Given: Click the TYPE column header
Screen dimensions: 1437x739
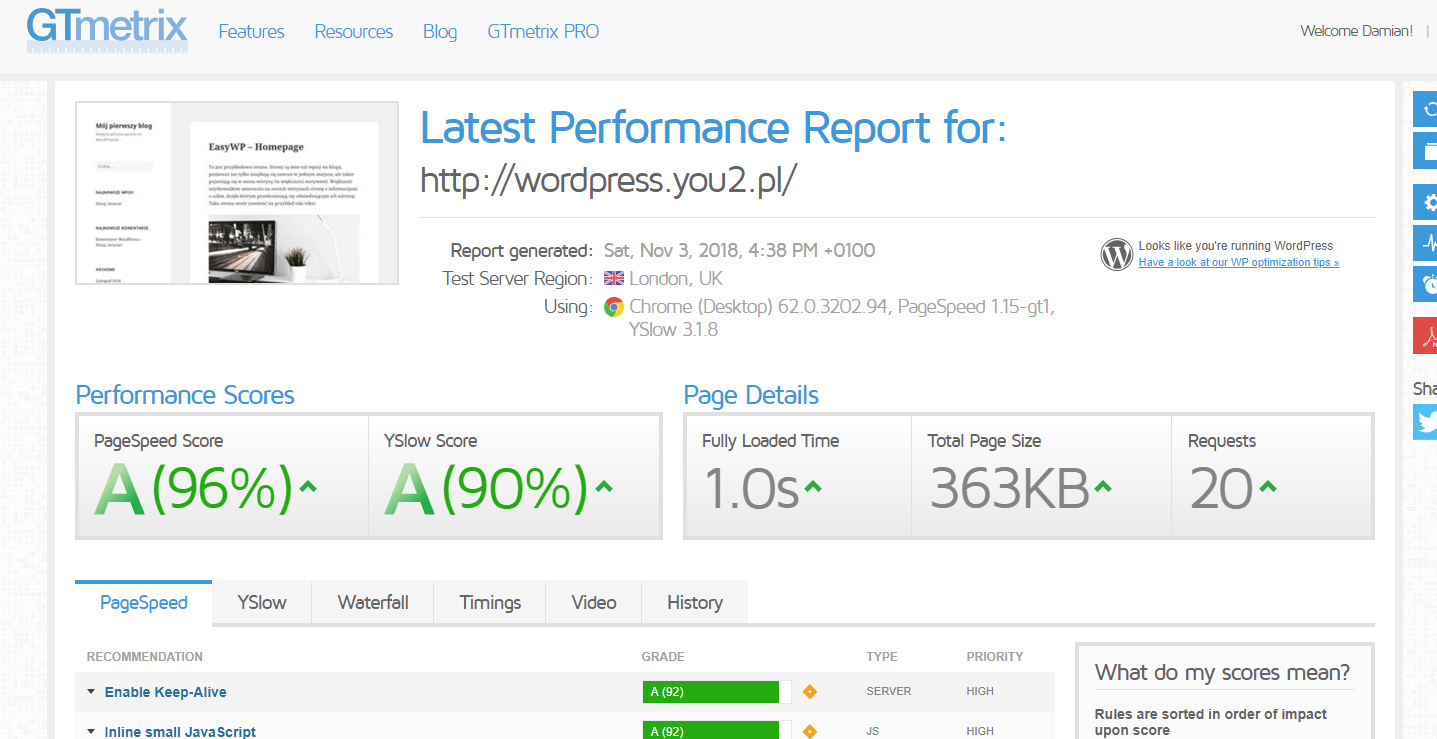Looking at the screenshot, I should (882, 657).
